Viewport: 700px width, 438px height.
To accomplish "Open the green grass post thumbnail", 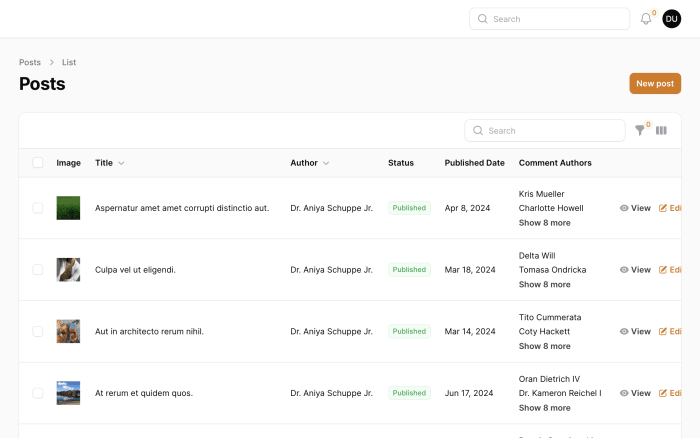I will [68, 208].
